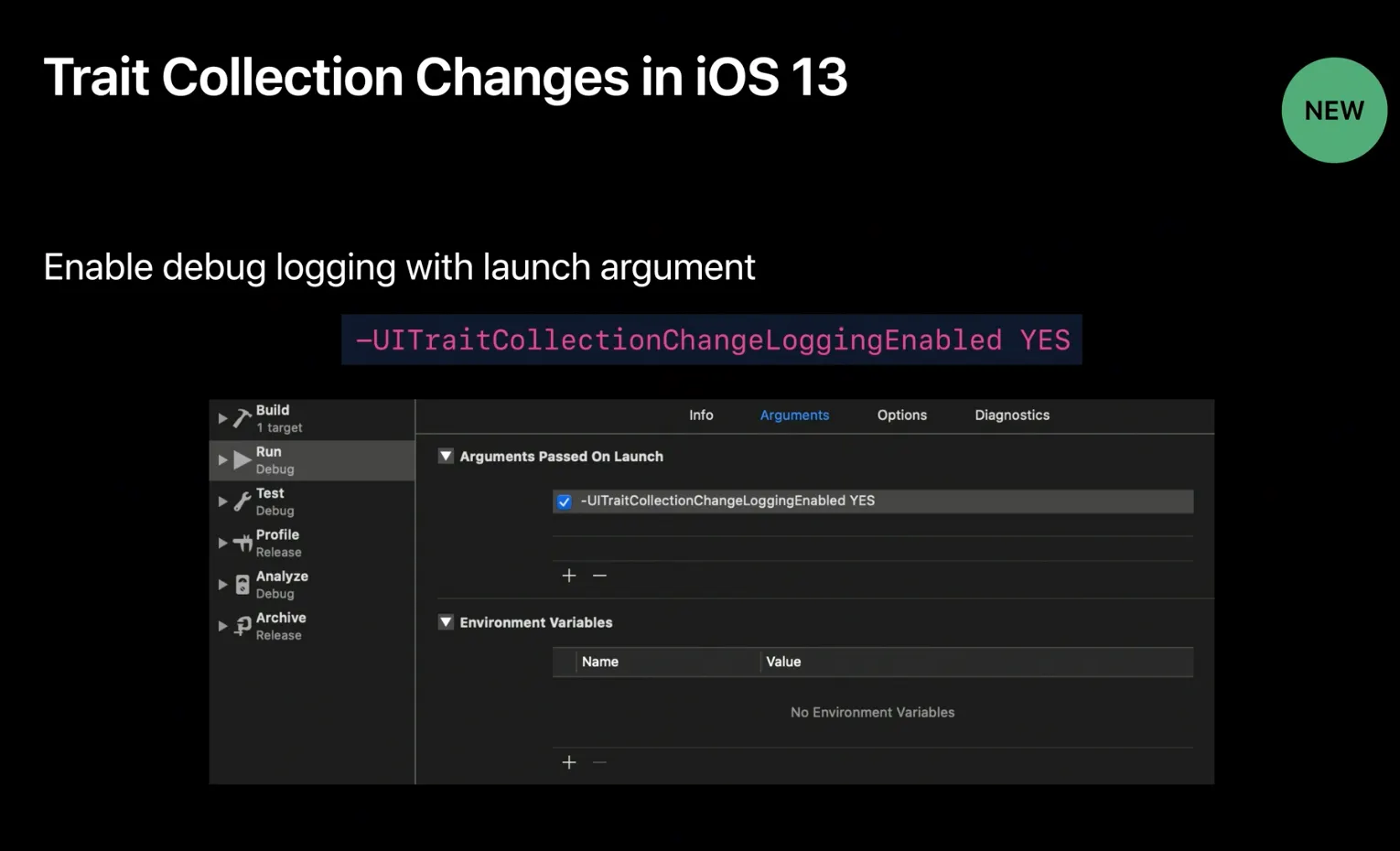Image resolution: width=1400 pixels, height=851 pixels.
Task: Click the Run play icon
Action: click(x=242, y=459)
